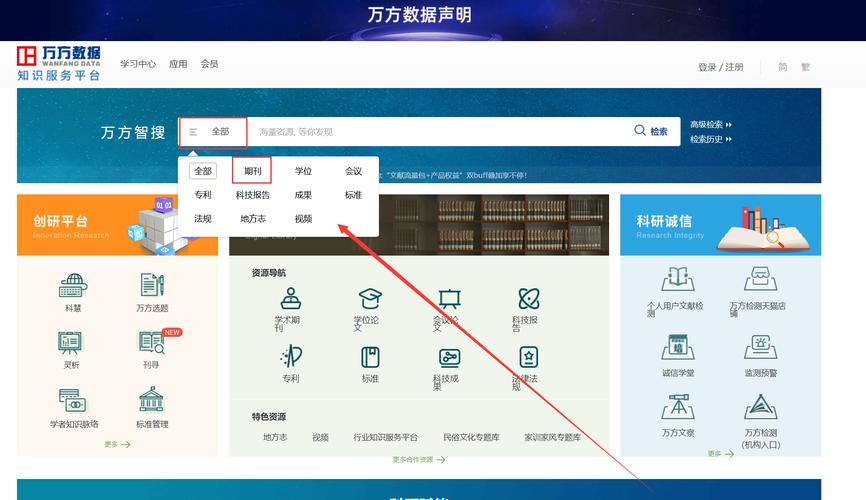This screenshot has width=866, height=500.
Task: Select 标准 in the category dropdown list
Action: point(353,194)
